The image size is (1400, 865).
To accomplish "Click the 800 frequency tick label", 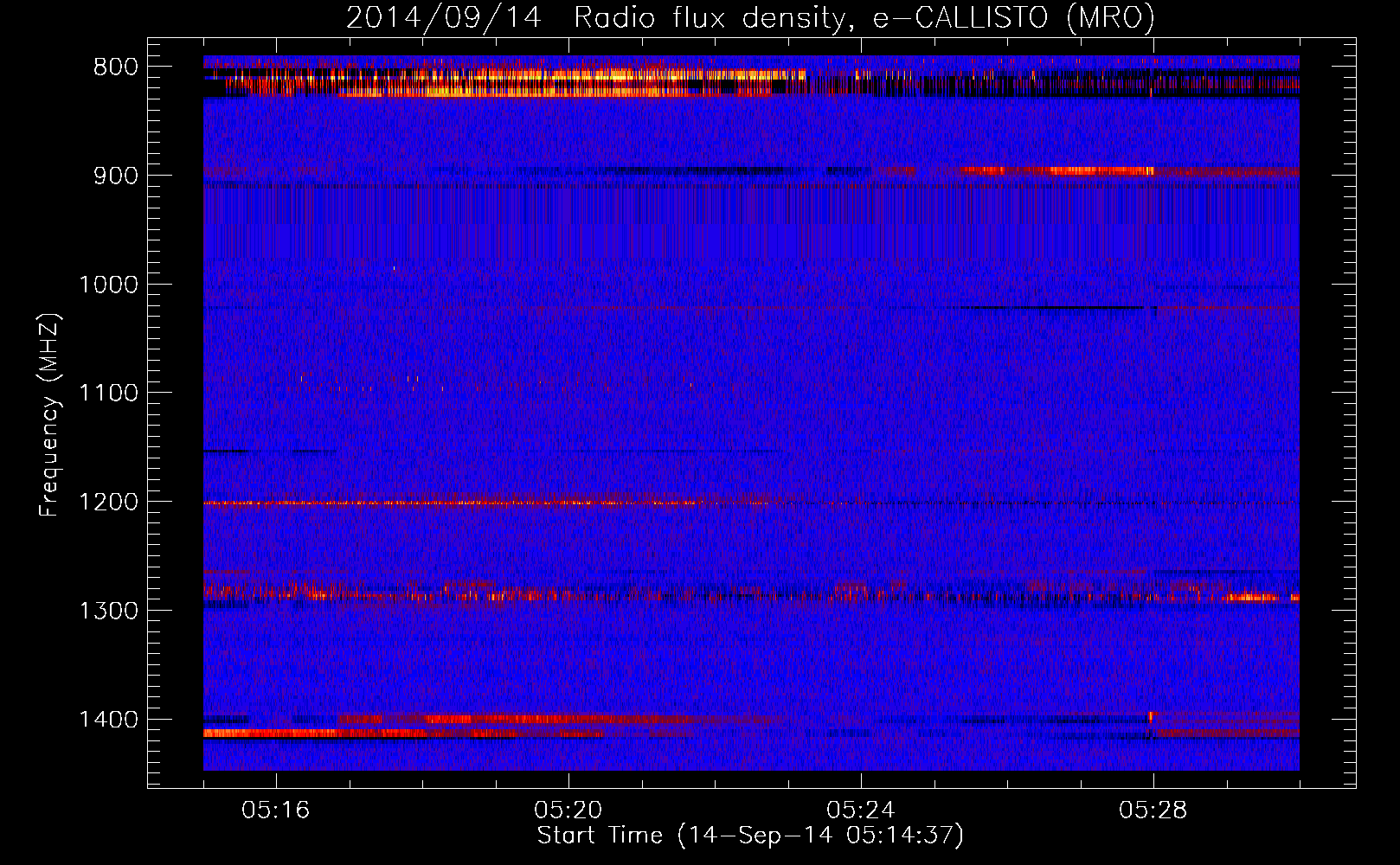I will pyautogui.click(x=116, y=67).
